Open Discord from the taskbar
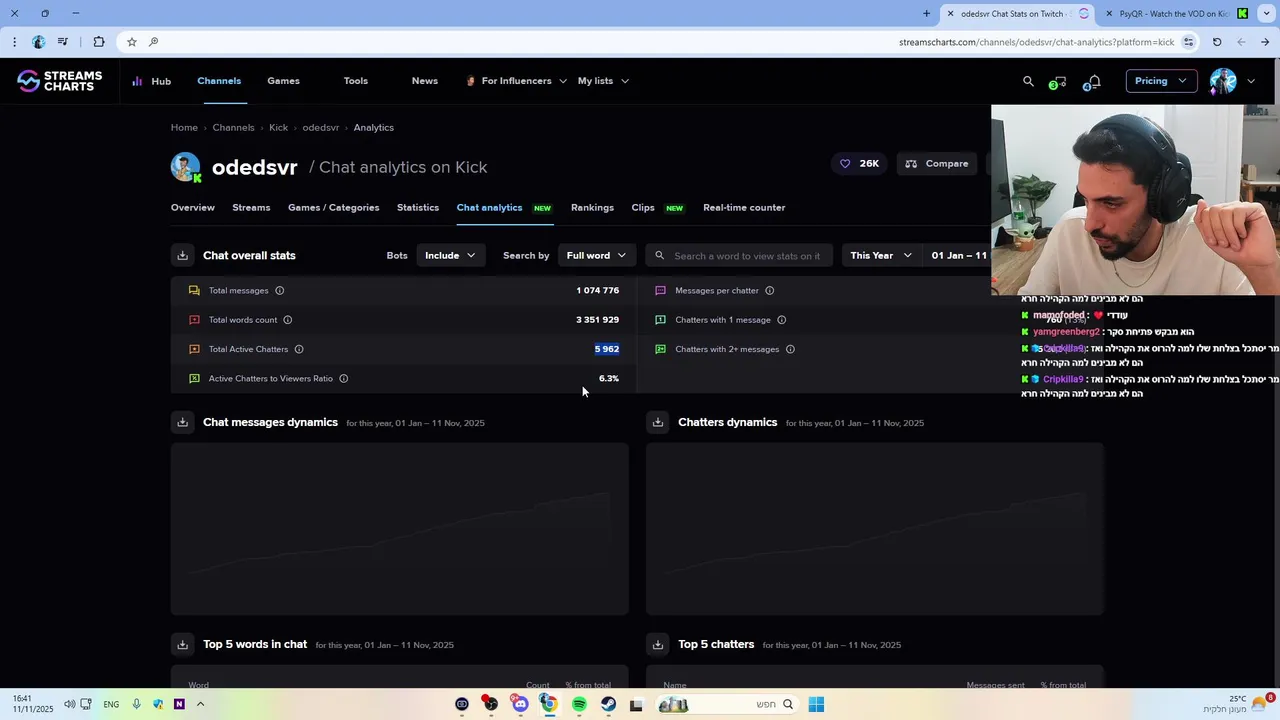The width and height of the screenshot is (1280, 720). pos(520,705)
